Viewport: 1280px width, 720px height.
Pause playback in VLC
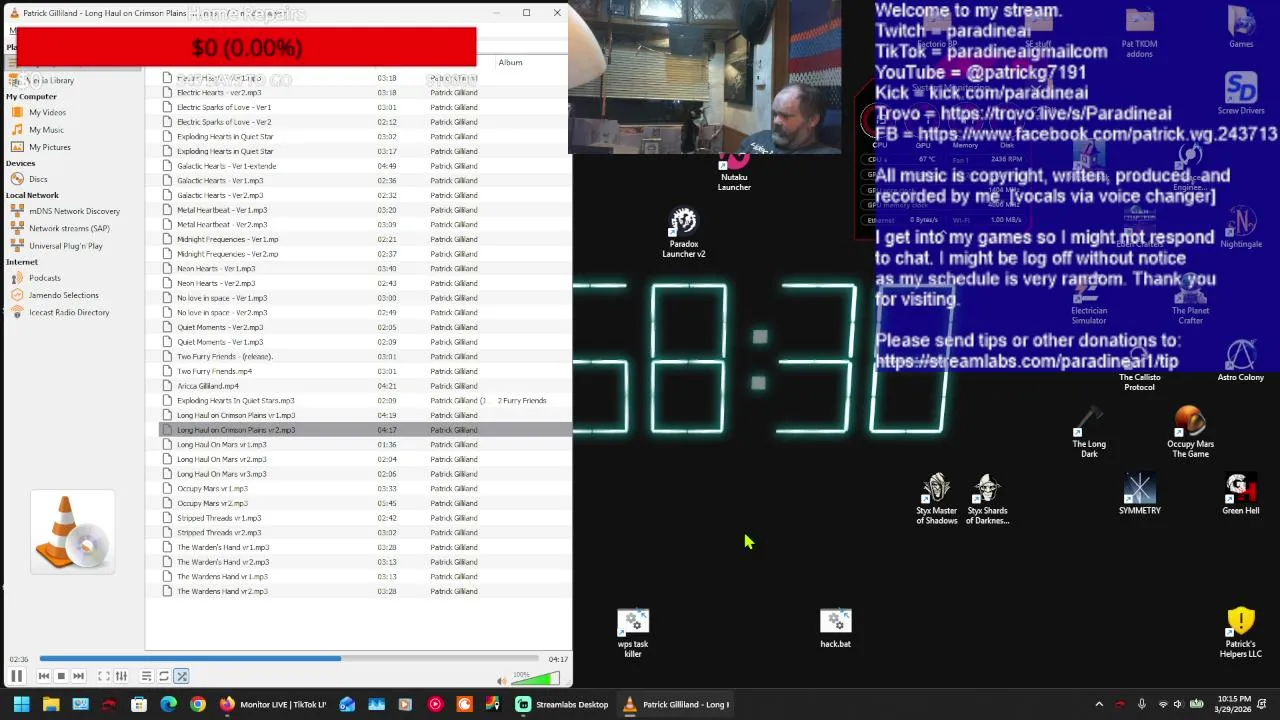(17, 676)
